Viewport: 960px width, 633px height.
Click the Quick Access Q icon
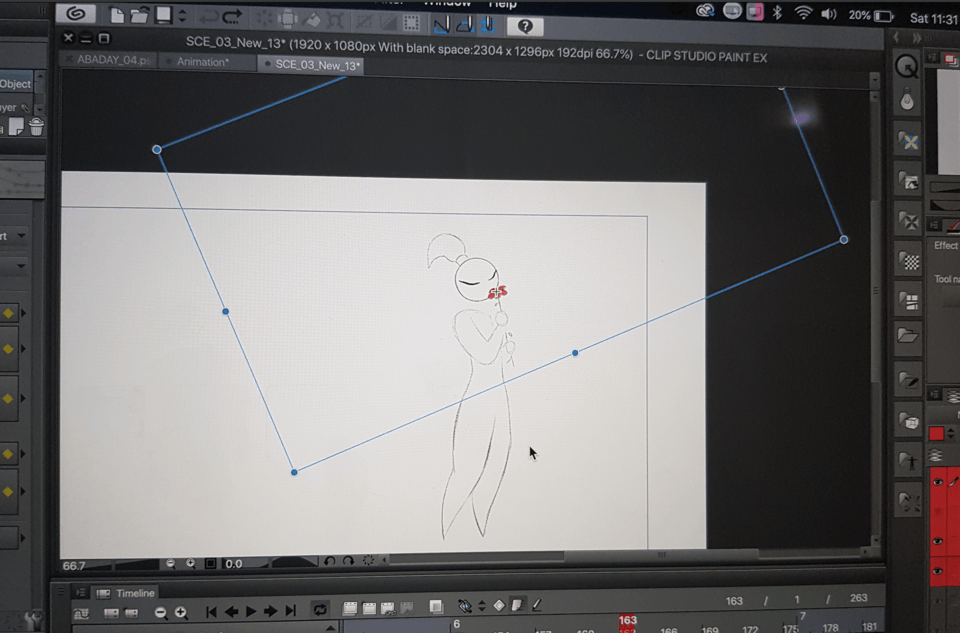pos(907,67)
